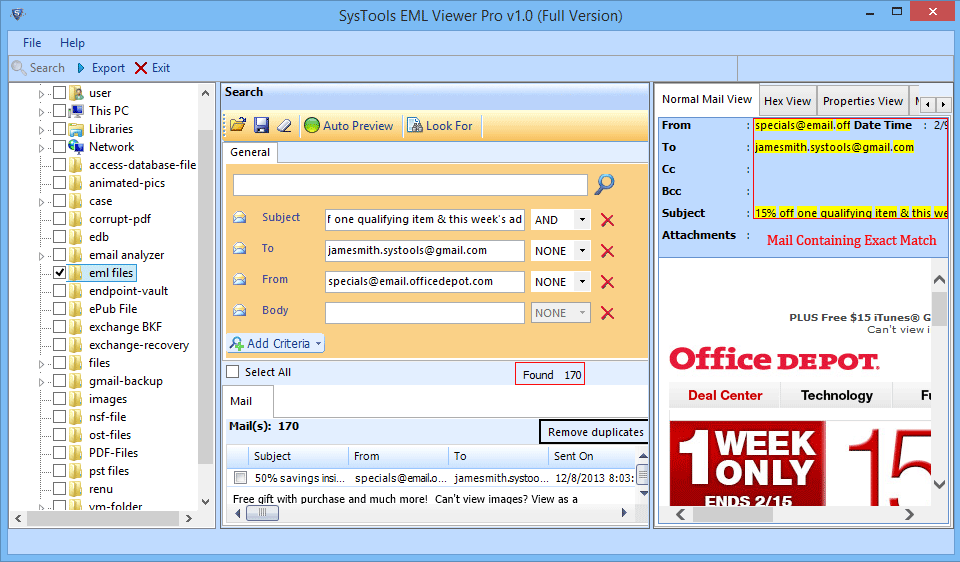Open To criteria NONE operator dropdown
960x562 pixels.
582,251
